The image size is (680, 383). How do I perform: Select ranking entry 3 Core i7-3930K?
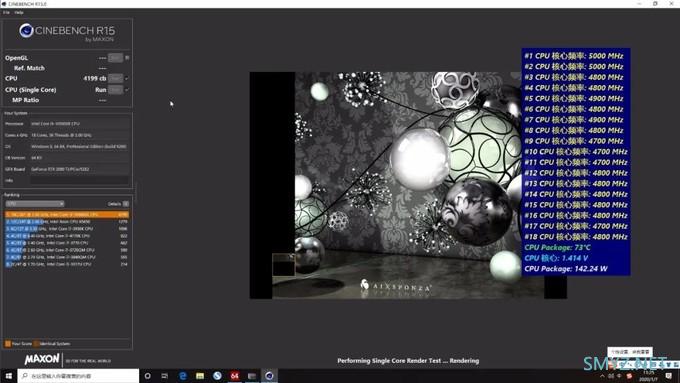click(x=67, y=229)
